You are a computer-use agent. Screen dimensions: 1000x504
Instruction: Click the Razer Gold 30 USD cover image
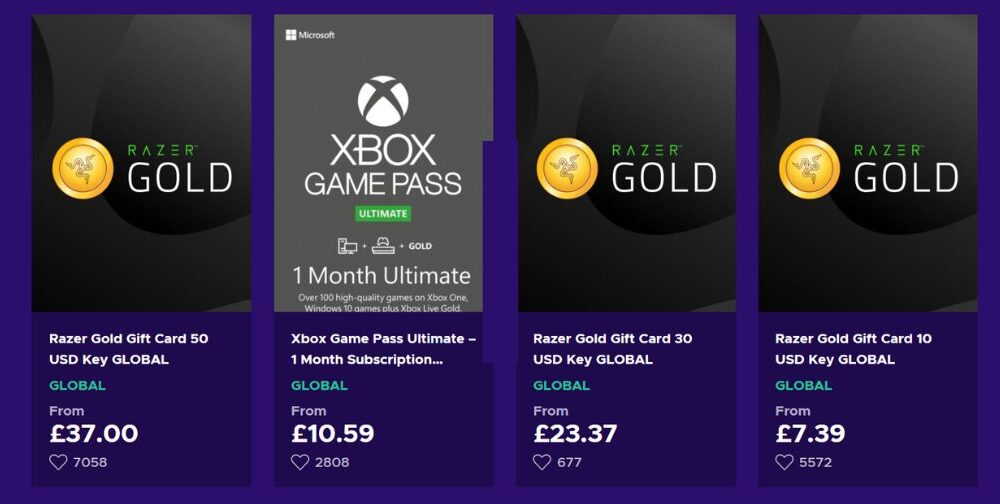(626, 165)
